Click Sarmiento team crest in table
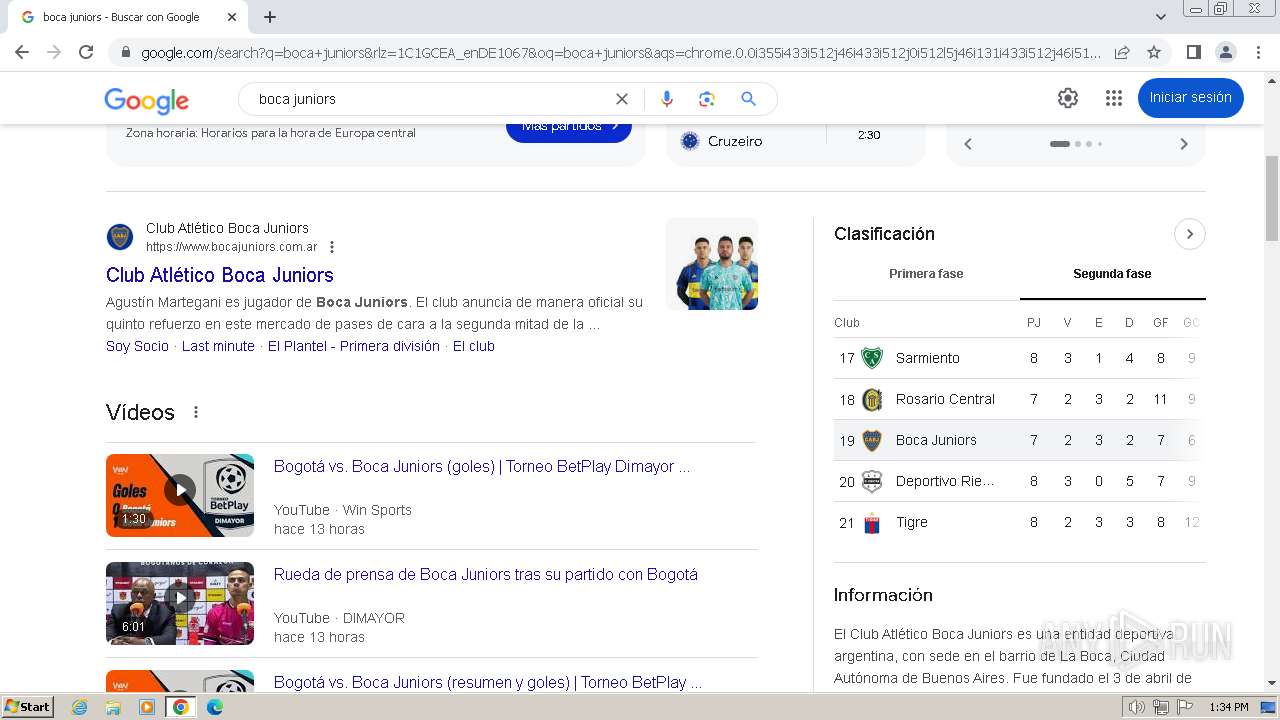This screenshot has height=720, width=1280. pyautogui.click(x=872, y=358)
